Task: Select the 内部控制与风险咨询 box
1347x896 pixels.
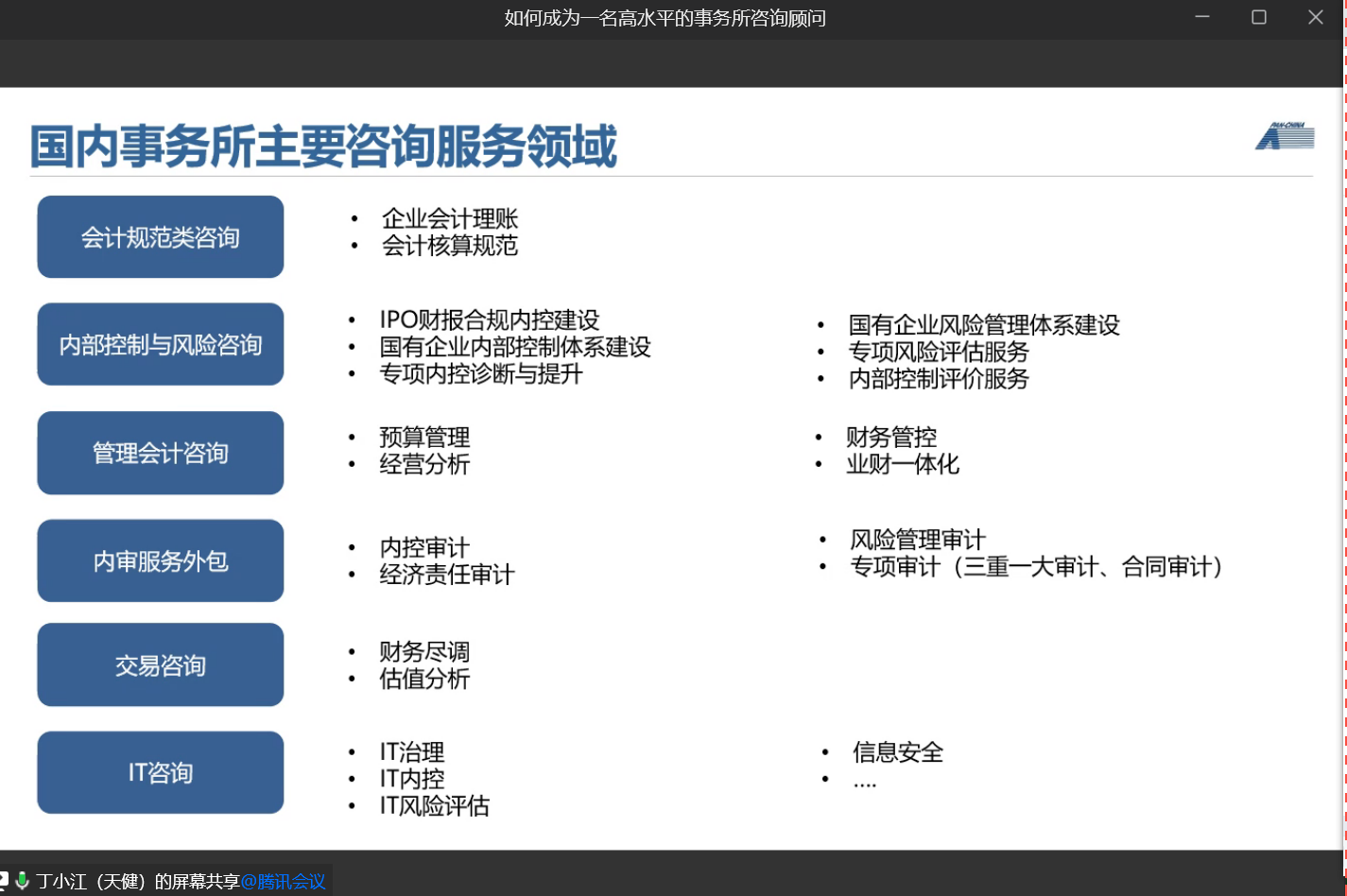Action: (x=161, y=345)
